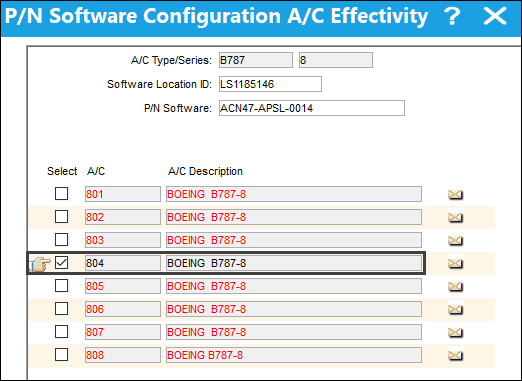Click the BOEING B787-8 description for 804
The image size is (522, 381).
[x=294, y=263]
